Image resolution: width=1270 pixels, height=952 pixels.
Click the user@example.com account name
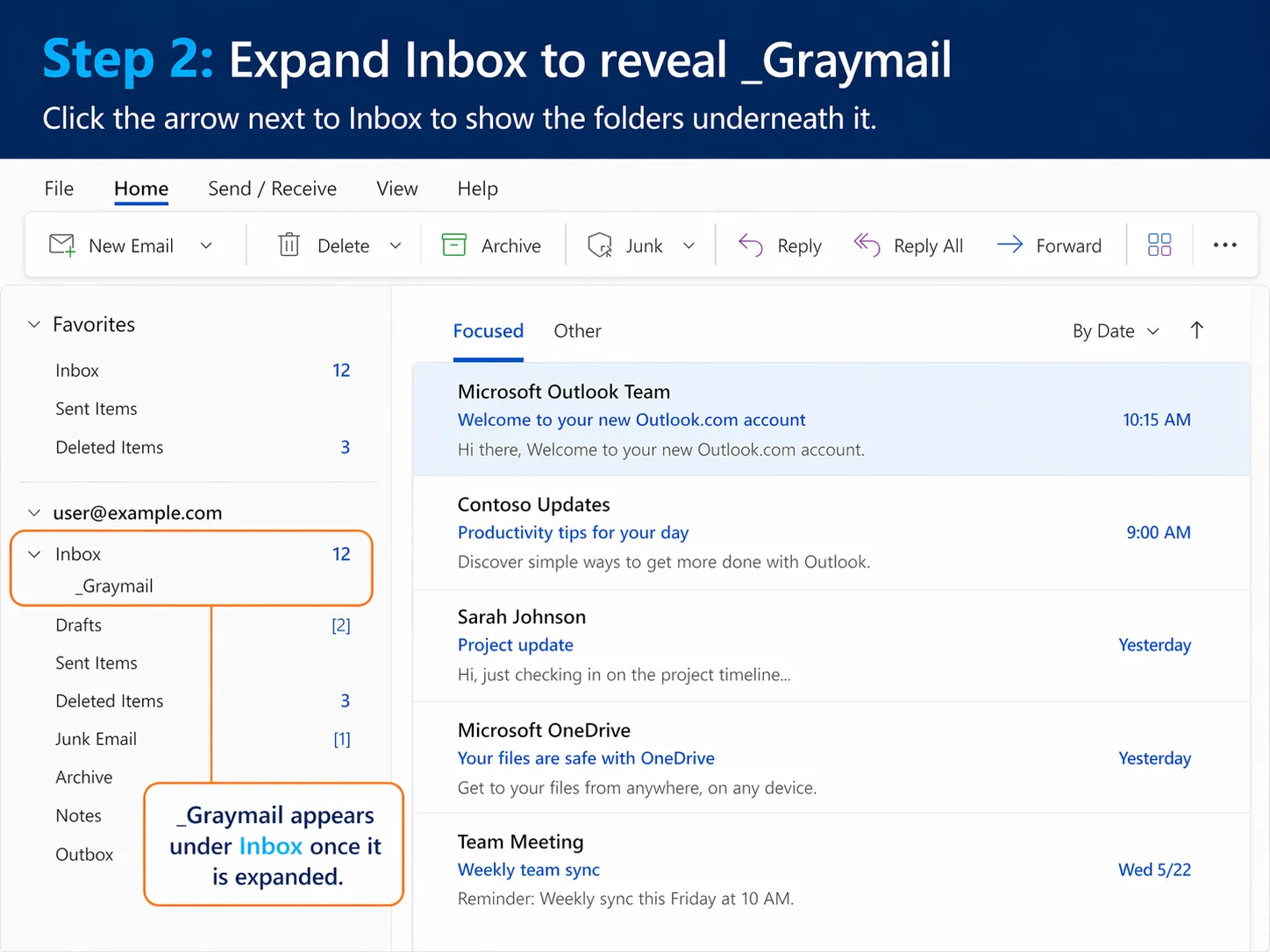coord(138,513)
